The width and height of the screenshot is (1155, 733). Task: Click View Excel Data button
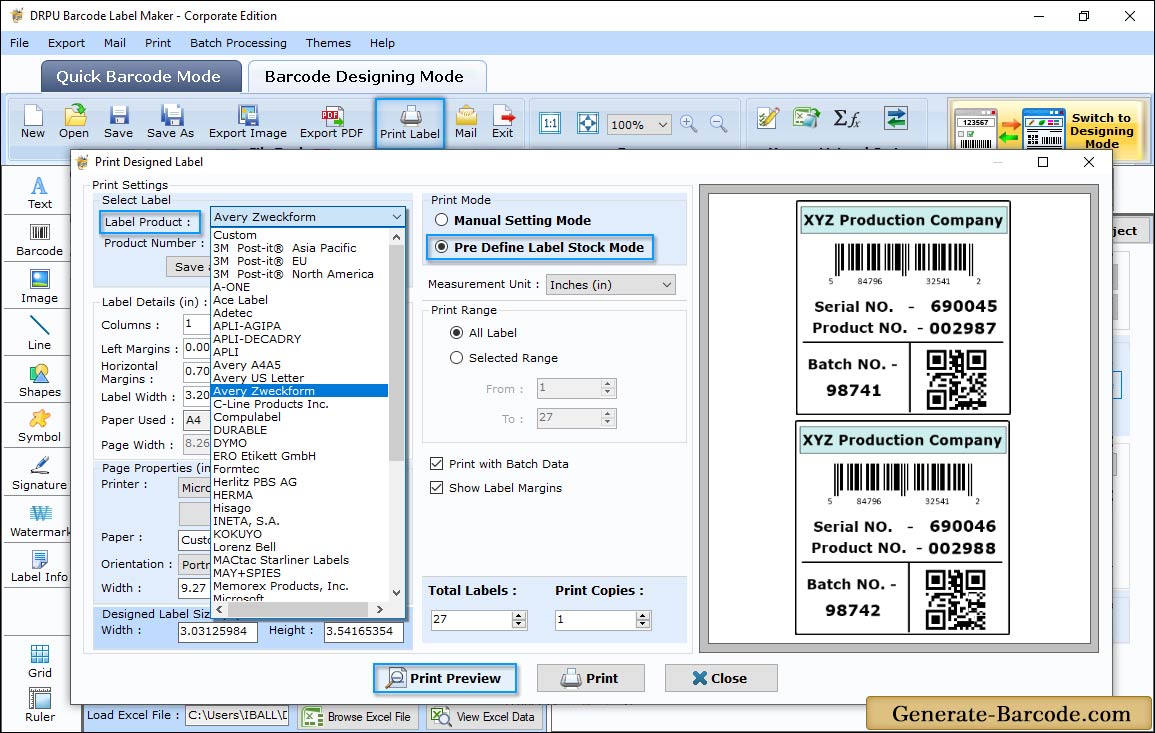(x=483, y=716)
